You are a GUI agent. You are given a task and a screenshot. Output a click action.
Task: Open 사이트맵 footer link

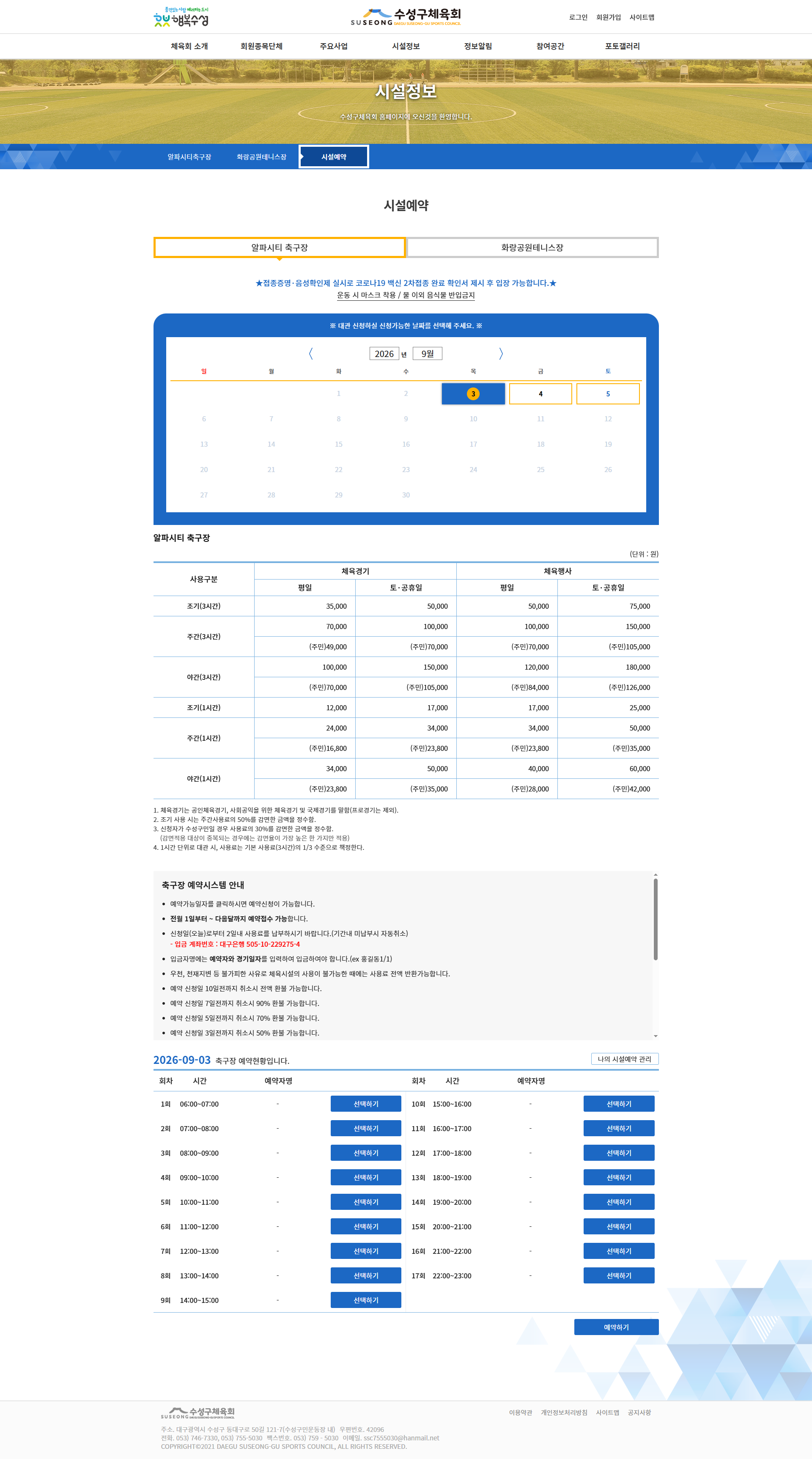pyautogui.click(x=608, y=1412)
